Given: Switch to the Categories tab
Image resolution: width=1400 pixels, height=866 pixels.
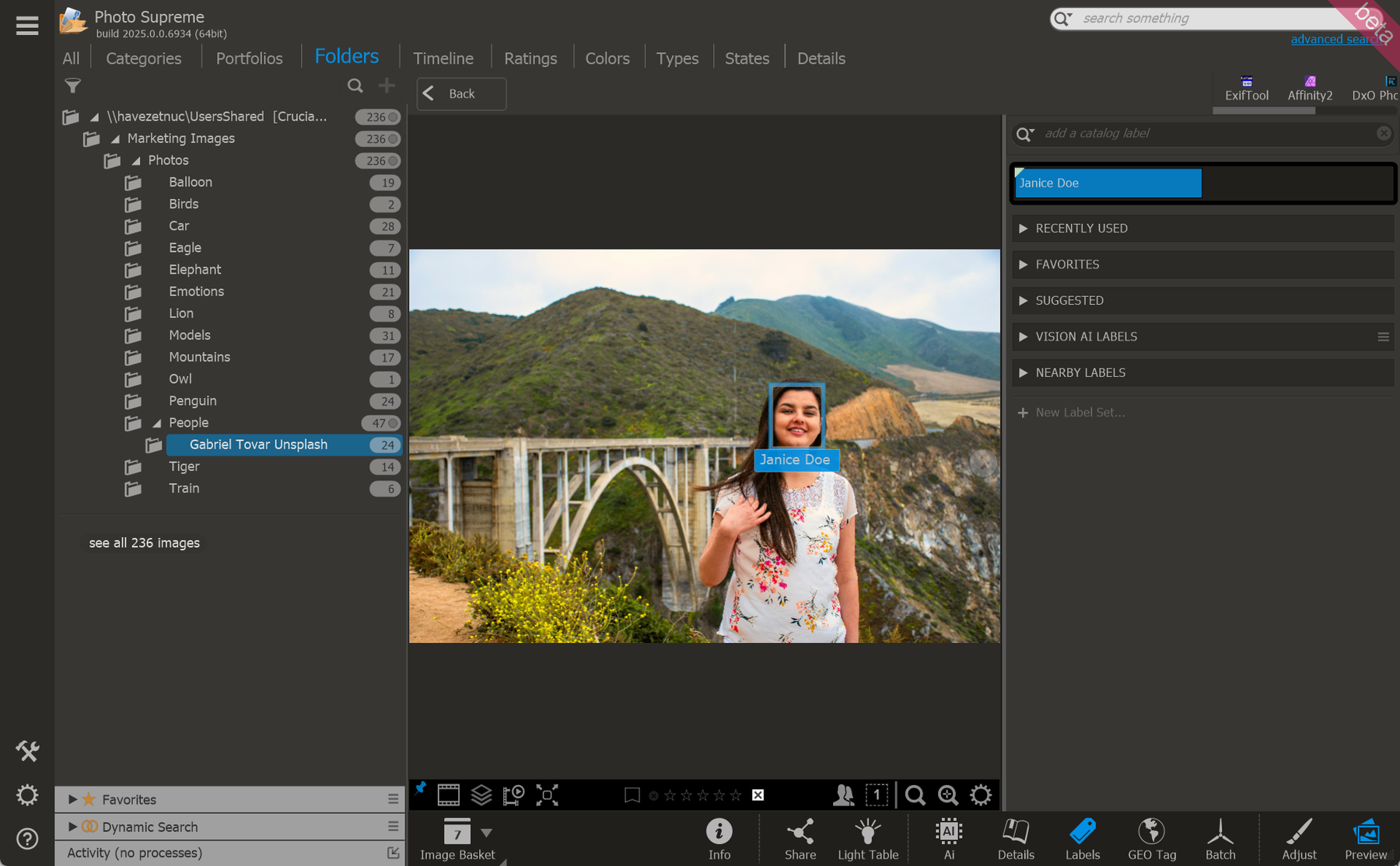Looking at the screenshot, I should coord(144,58).
